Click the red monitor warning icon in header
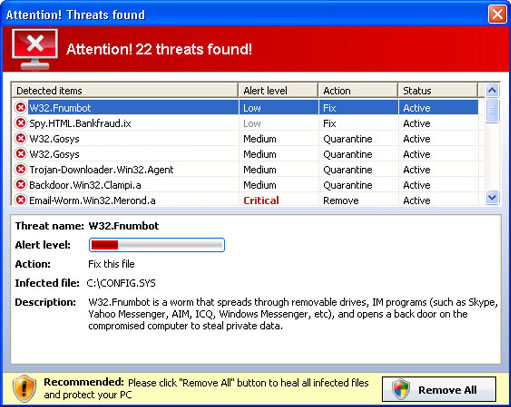Image resolution: width=511 pixels, height=407 pixels. point(35,49)
